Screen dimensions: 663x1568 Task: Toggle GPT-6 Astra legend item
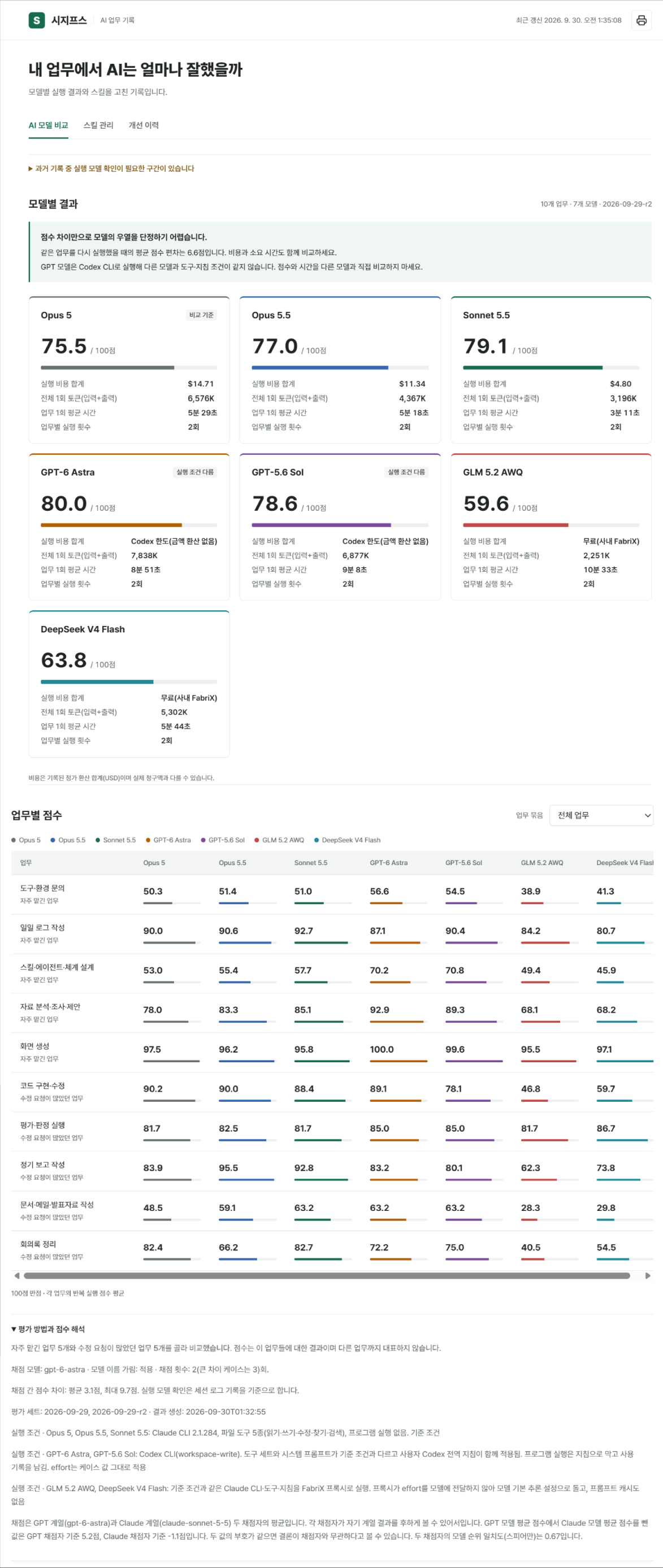(168, 840)
